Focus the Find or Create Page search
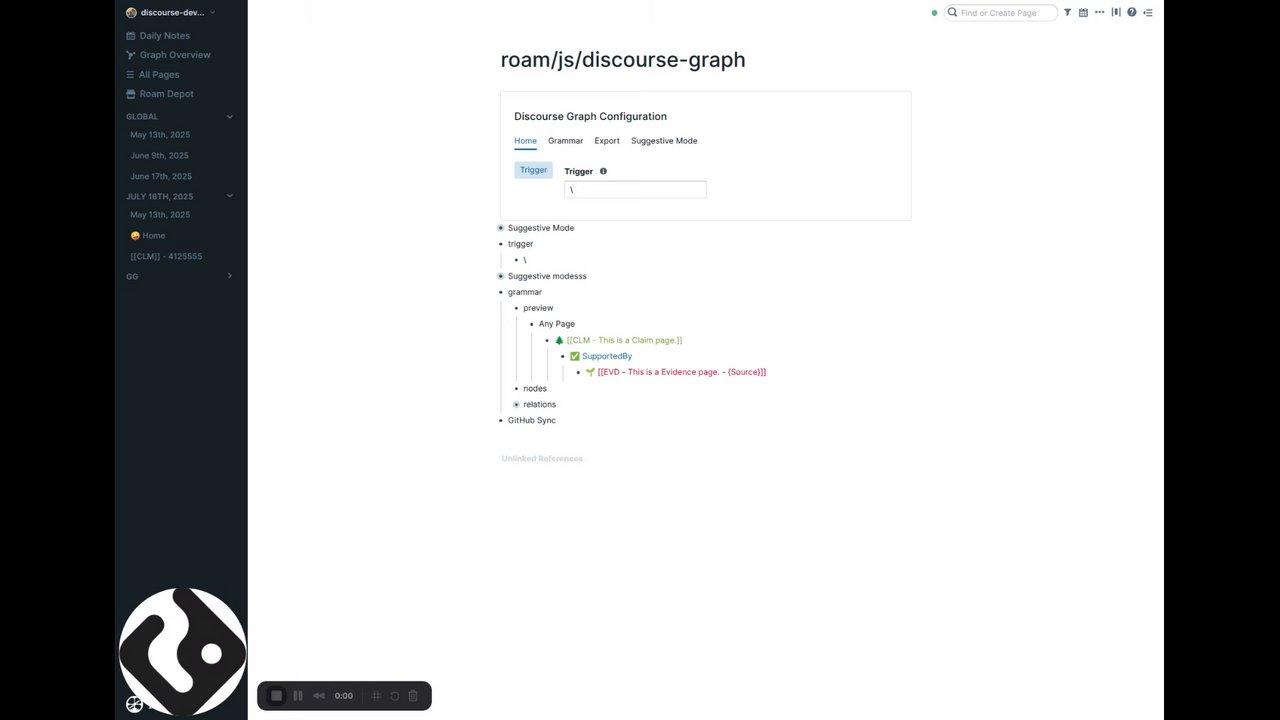 [x=1004, y=13]
